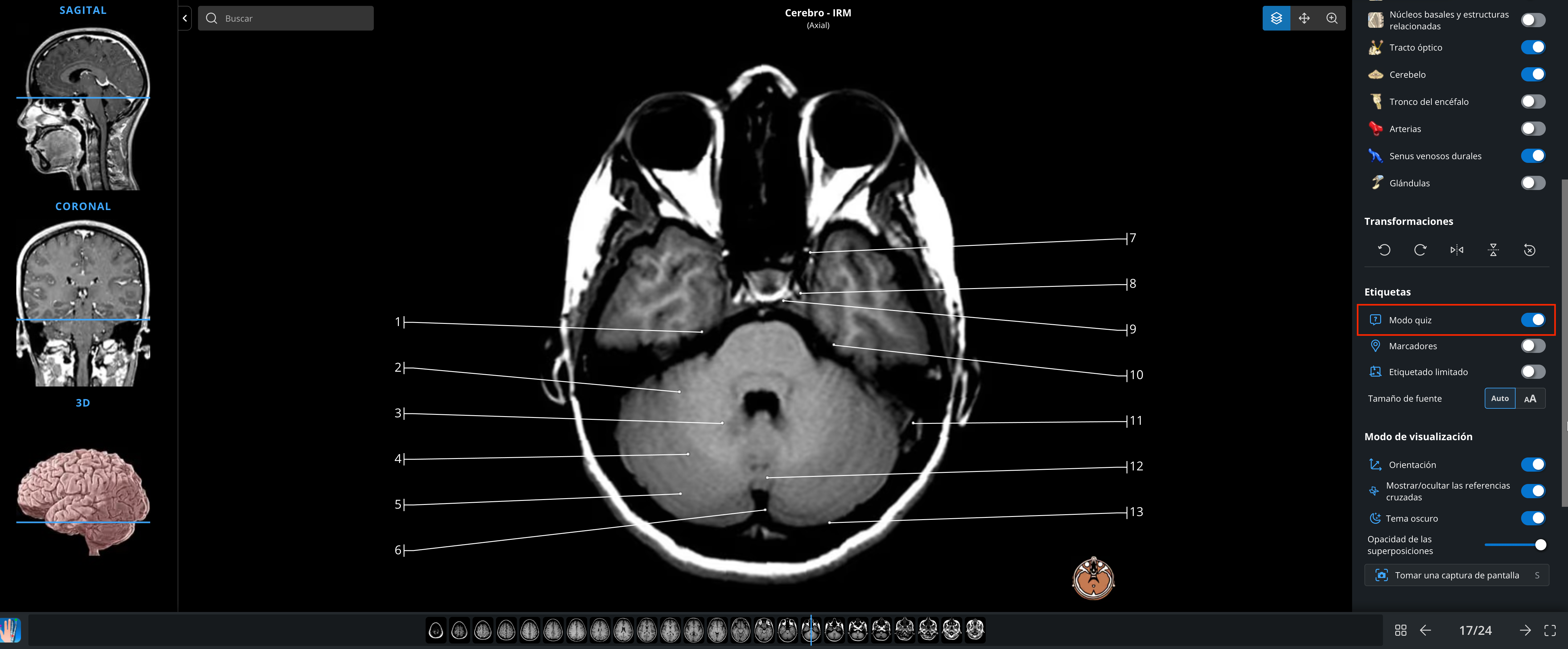Turn off Tema oscuro switch
This screenshot has height=649, width=1568.
(x=1533, y=518)
